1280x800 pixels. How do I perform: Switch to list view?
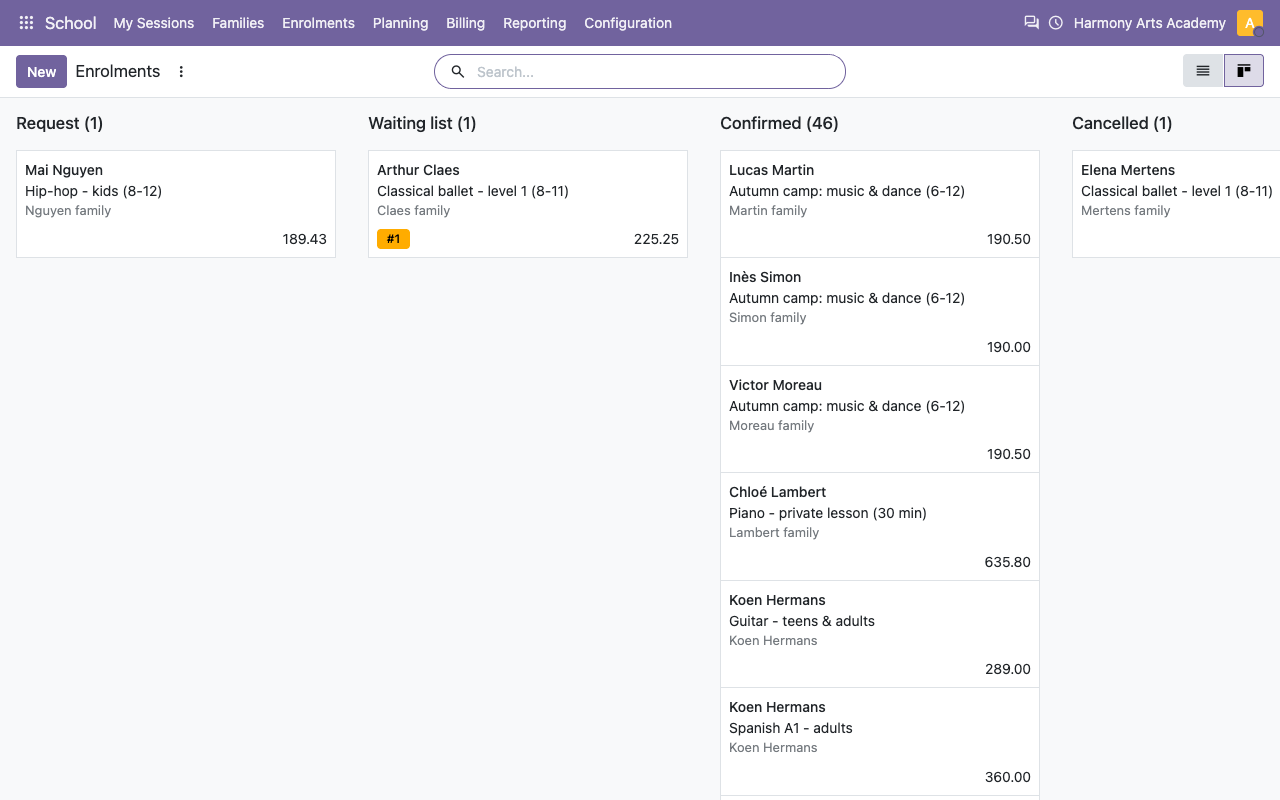coord(1203,71)
